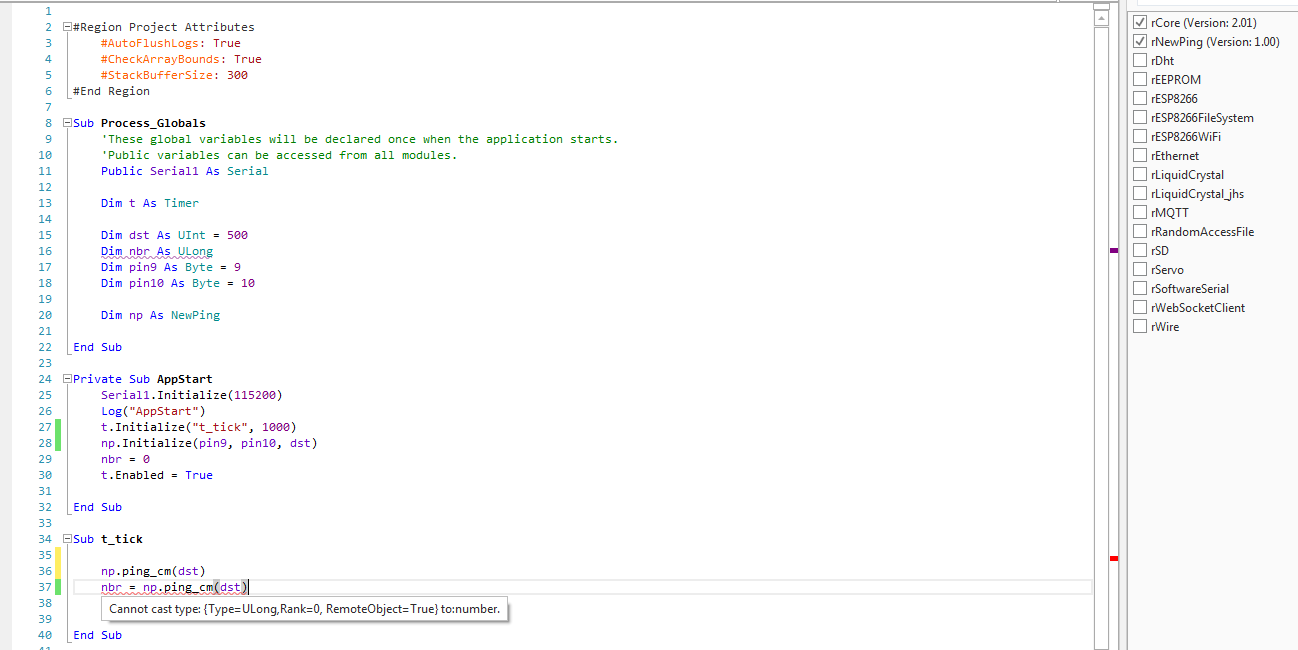
Task: Place cursor on 'Dim nbr As ULong' line
Action: [156, 251]
